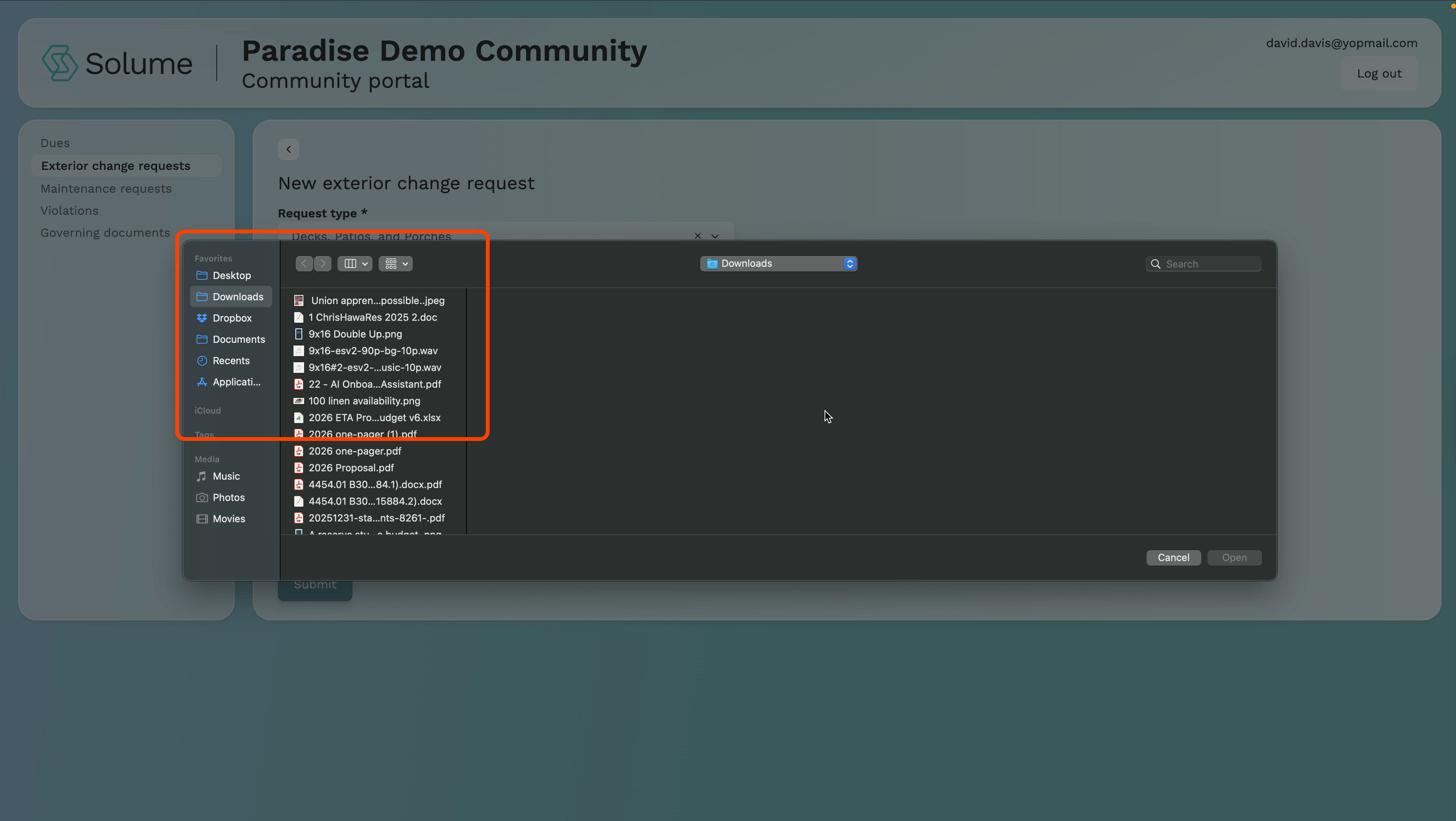
Task: Open the group-by grid options dropdown
Action: [396, 263]
